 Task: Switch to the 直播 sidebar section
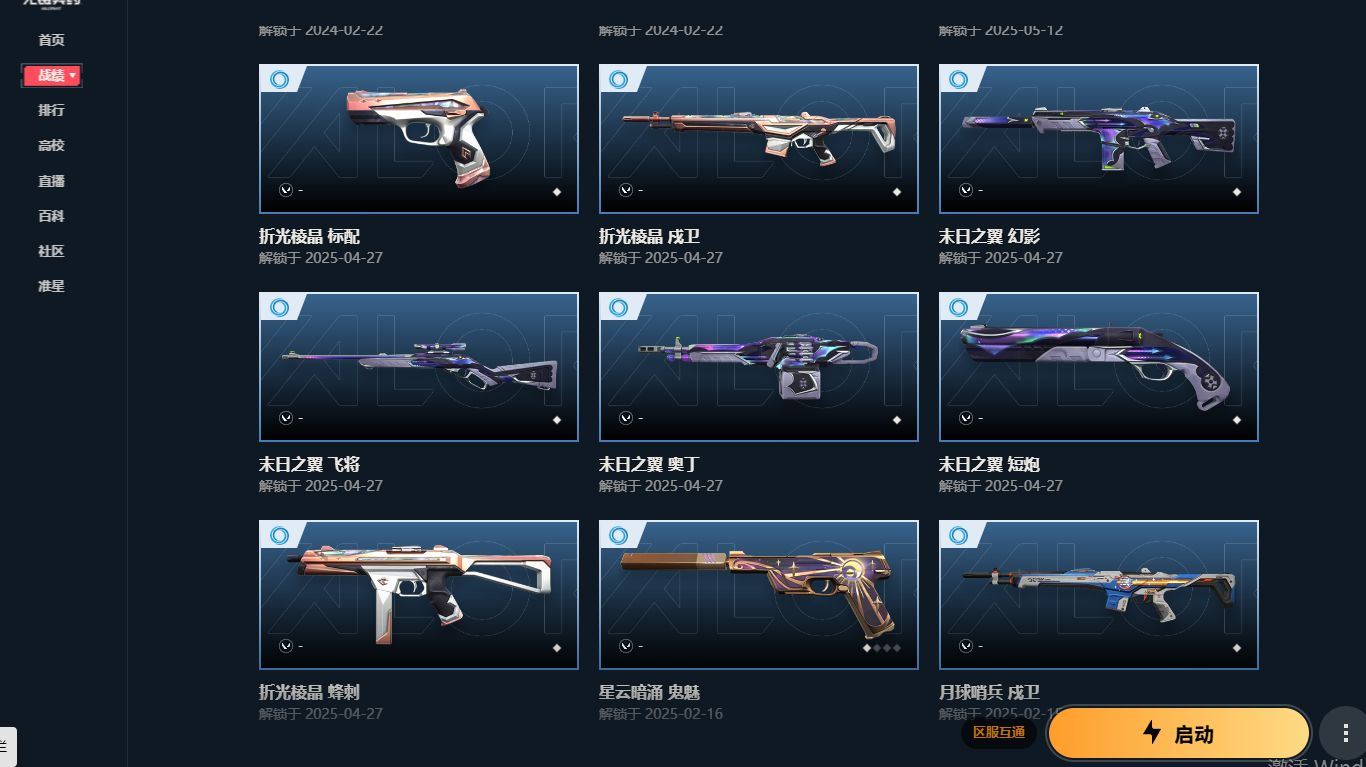tap(51, 181)
